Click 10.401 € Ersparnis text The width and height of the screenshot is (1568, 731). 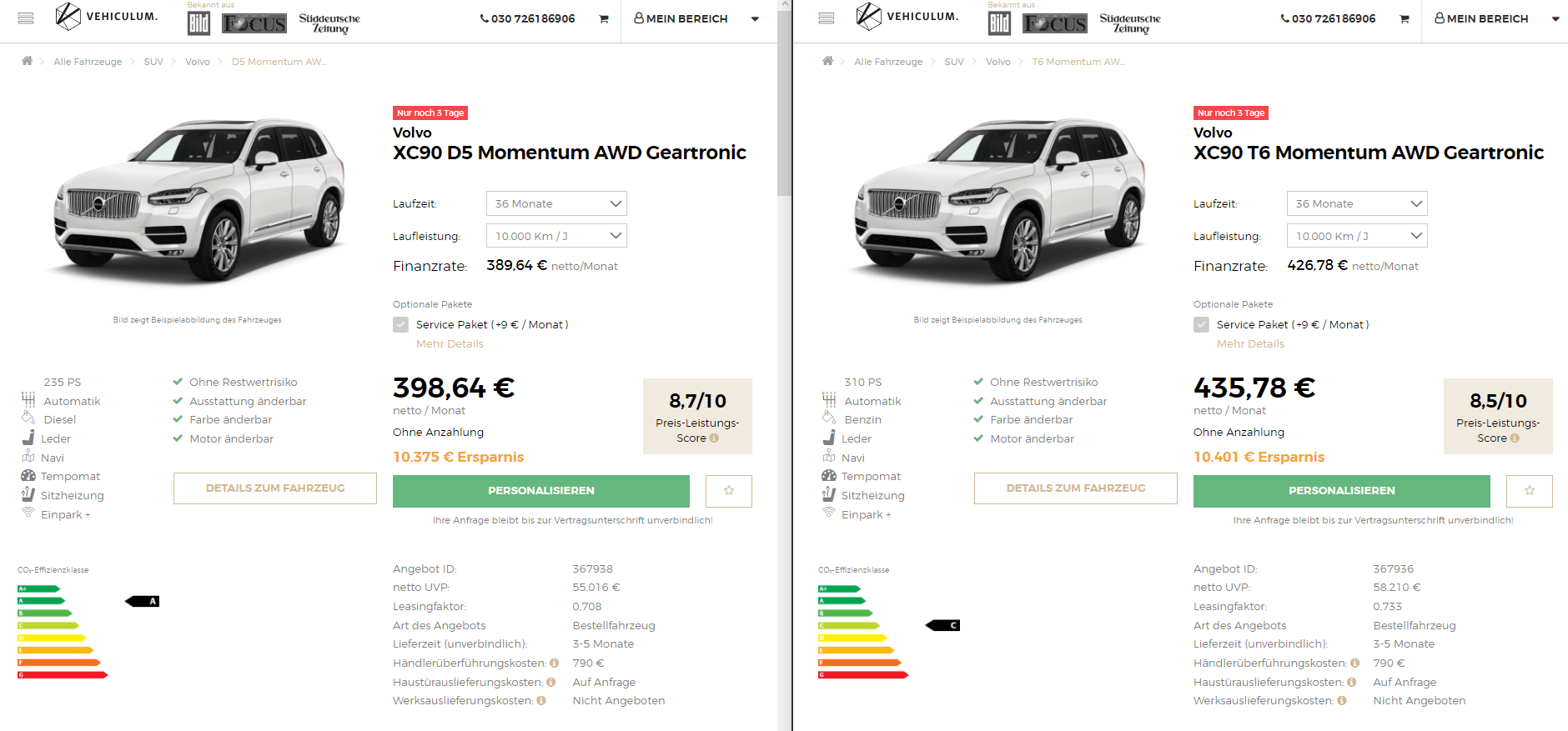point(1259,457)
